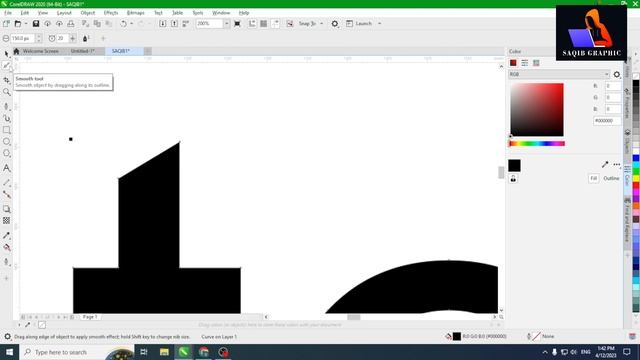Select the Parallel Dimension line tool
Viewport: 640px width, 360px height.
tap(7, 183)
